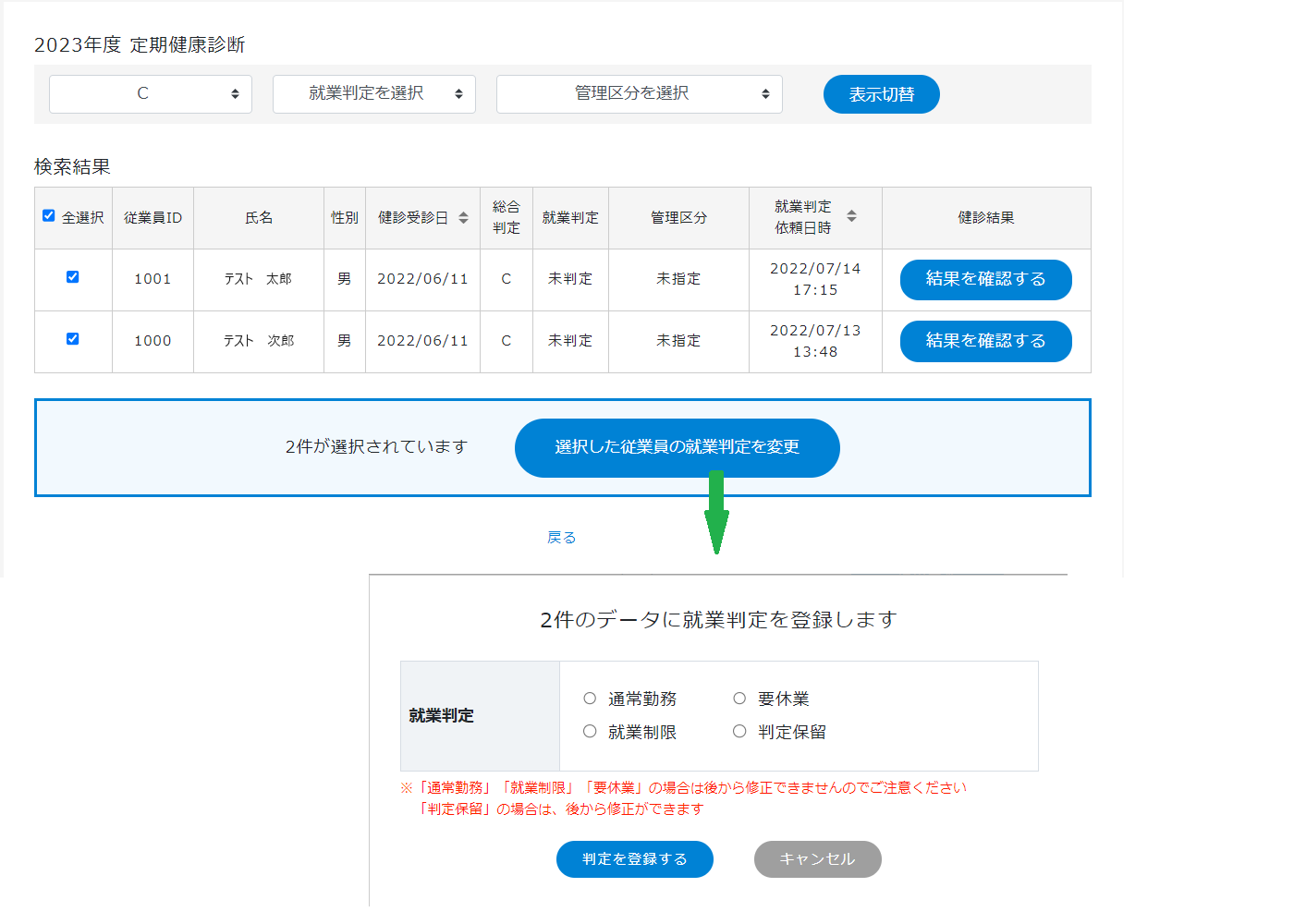The width and height of the screenshot is (1294, 924).
Task: Uncheck the 全選択 select-all checkbox
Action: [x=48, y=215]
